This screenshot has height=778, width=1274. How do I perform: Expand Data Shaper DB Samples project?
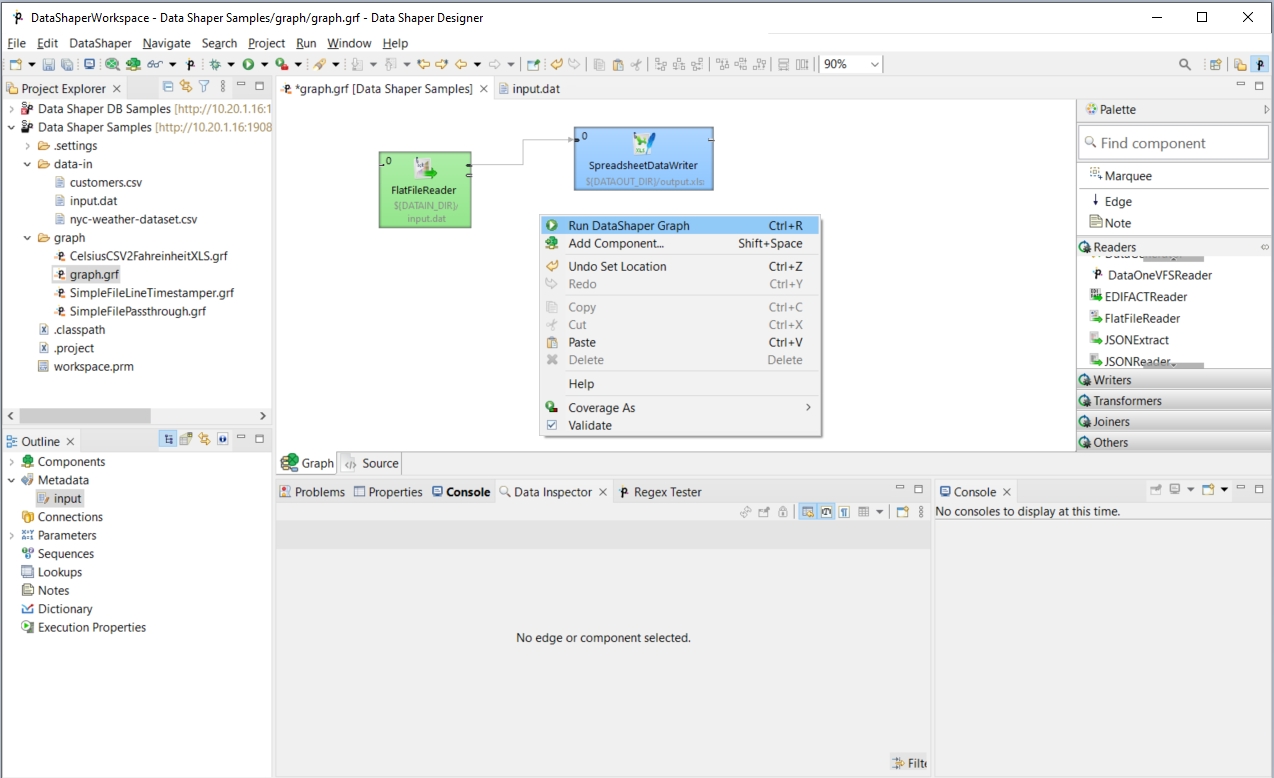(12, 109)
